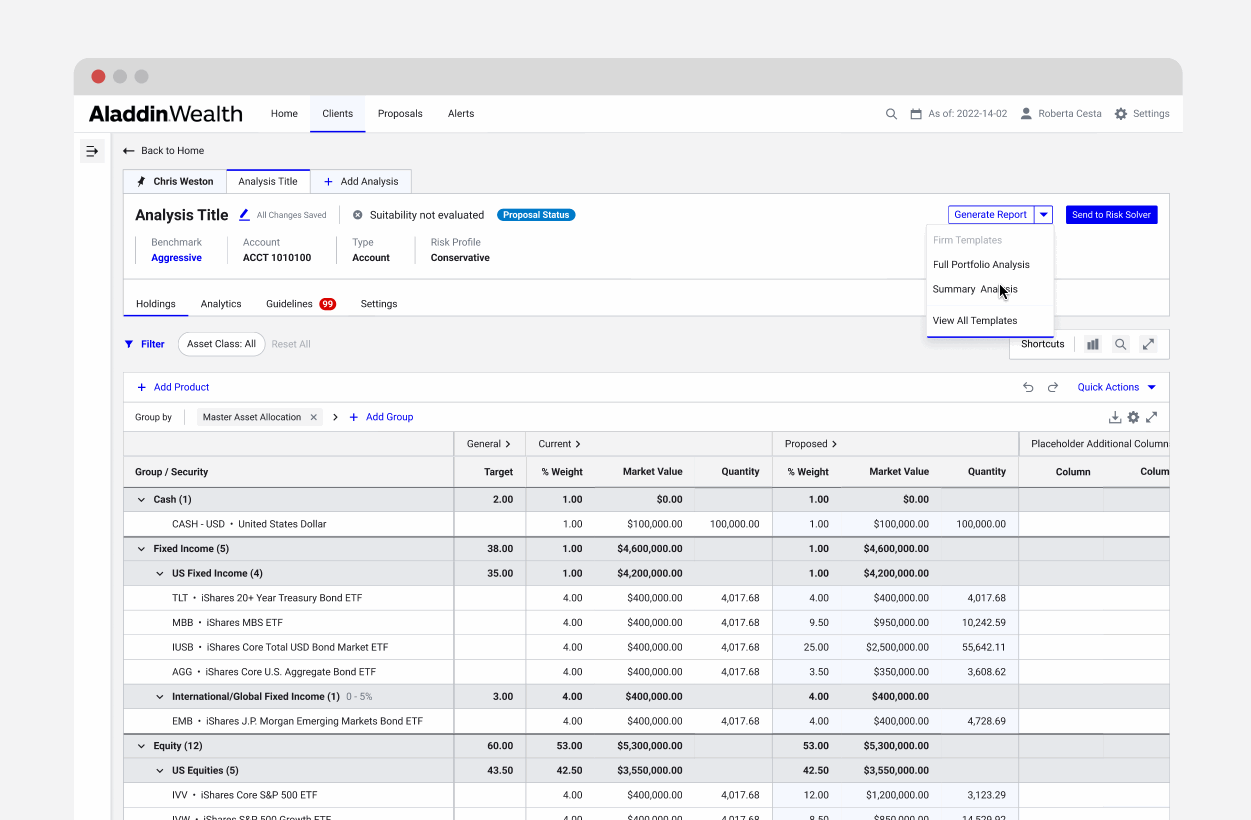1251x820 pixels.
Task: Remove Master Asset Allocation group chip
Action: point(313,417)
